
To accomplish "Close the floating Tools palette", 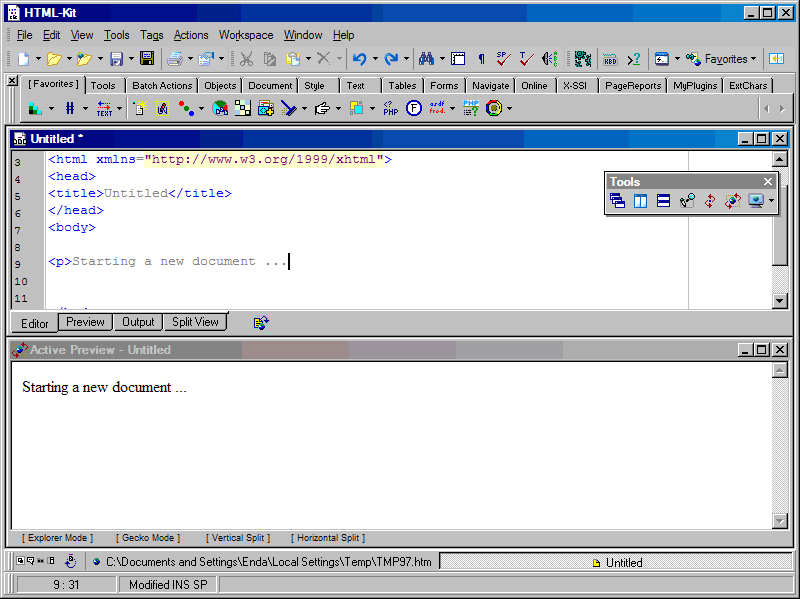I will (768, 182).
